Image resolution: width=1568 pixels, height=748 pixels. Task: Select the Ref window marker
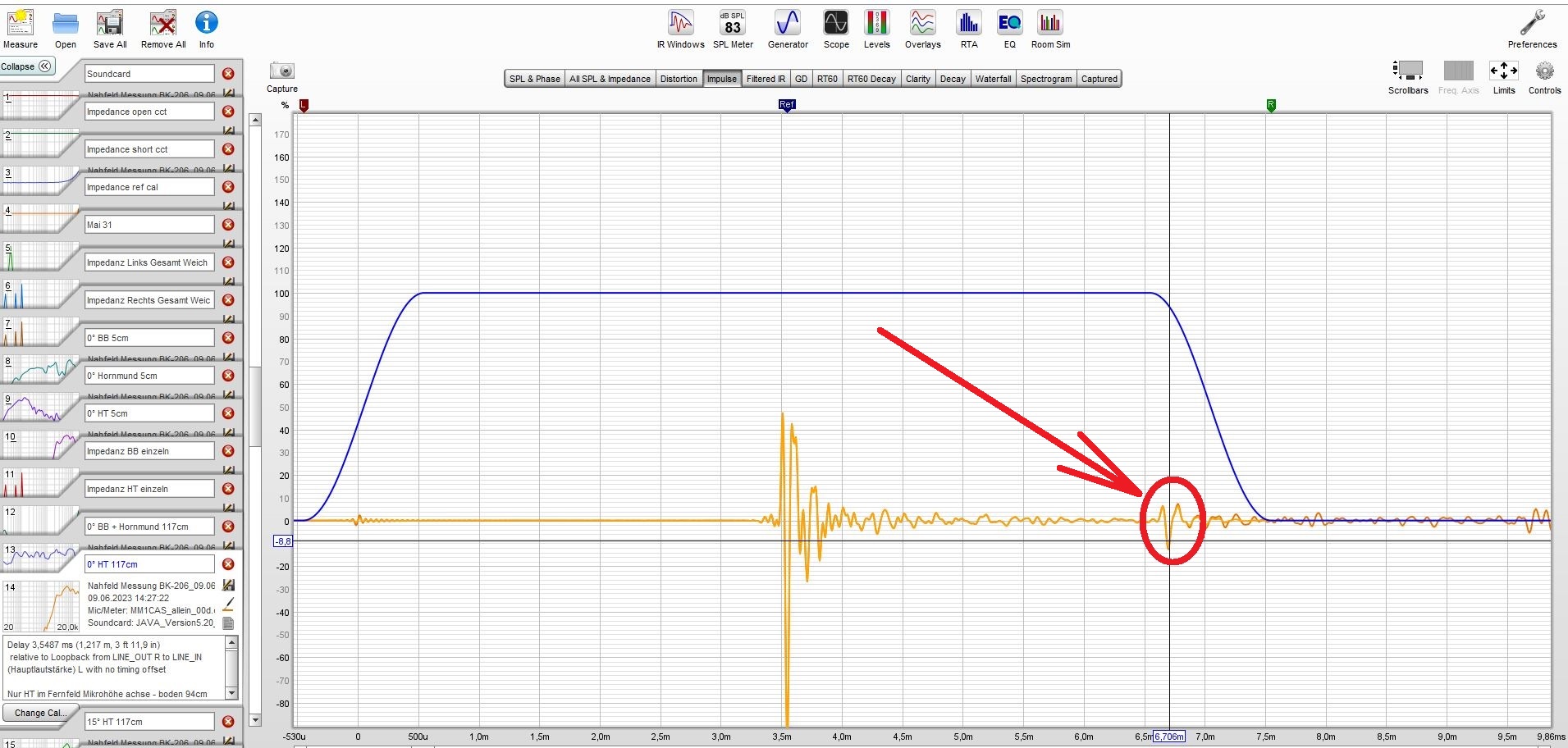click(x=787, y=105)
